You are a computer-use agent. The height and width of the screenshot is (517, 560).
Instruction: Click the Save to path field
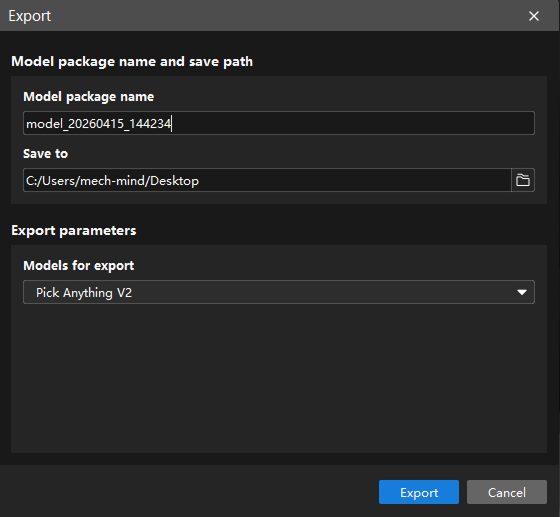click(267, 180)
